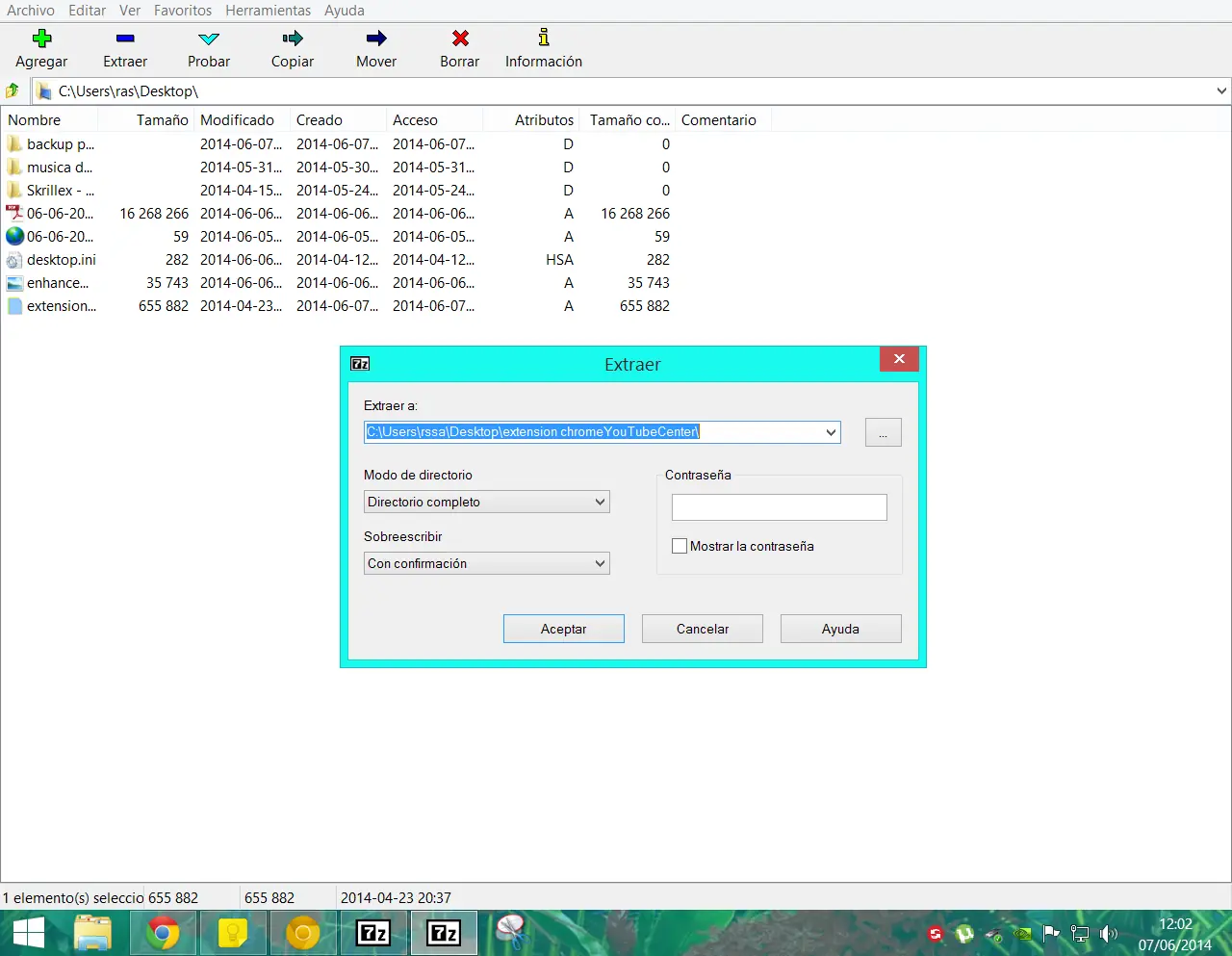The height and width of the screenshot is (956, 1232).
Task: Click the PDF file icon in list
Action: 14,213
